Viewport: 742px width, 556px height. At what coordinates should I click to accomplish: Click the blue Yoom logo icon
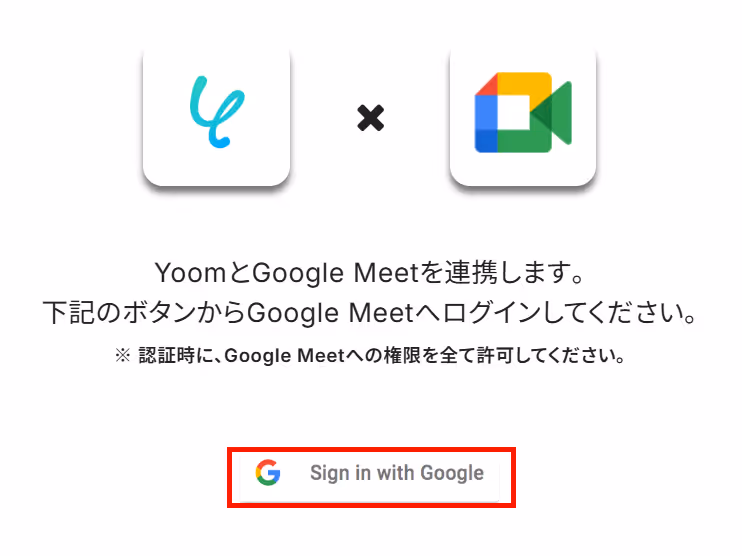tap(217, 112)
